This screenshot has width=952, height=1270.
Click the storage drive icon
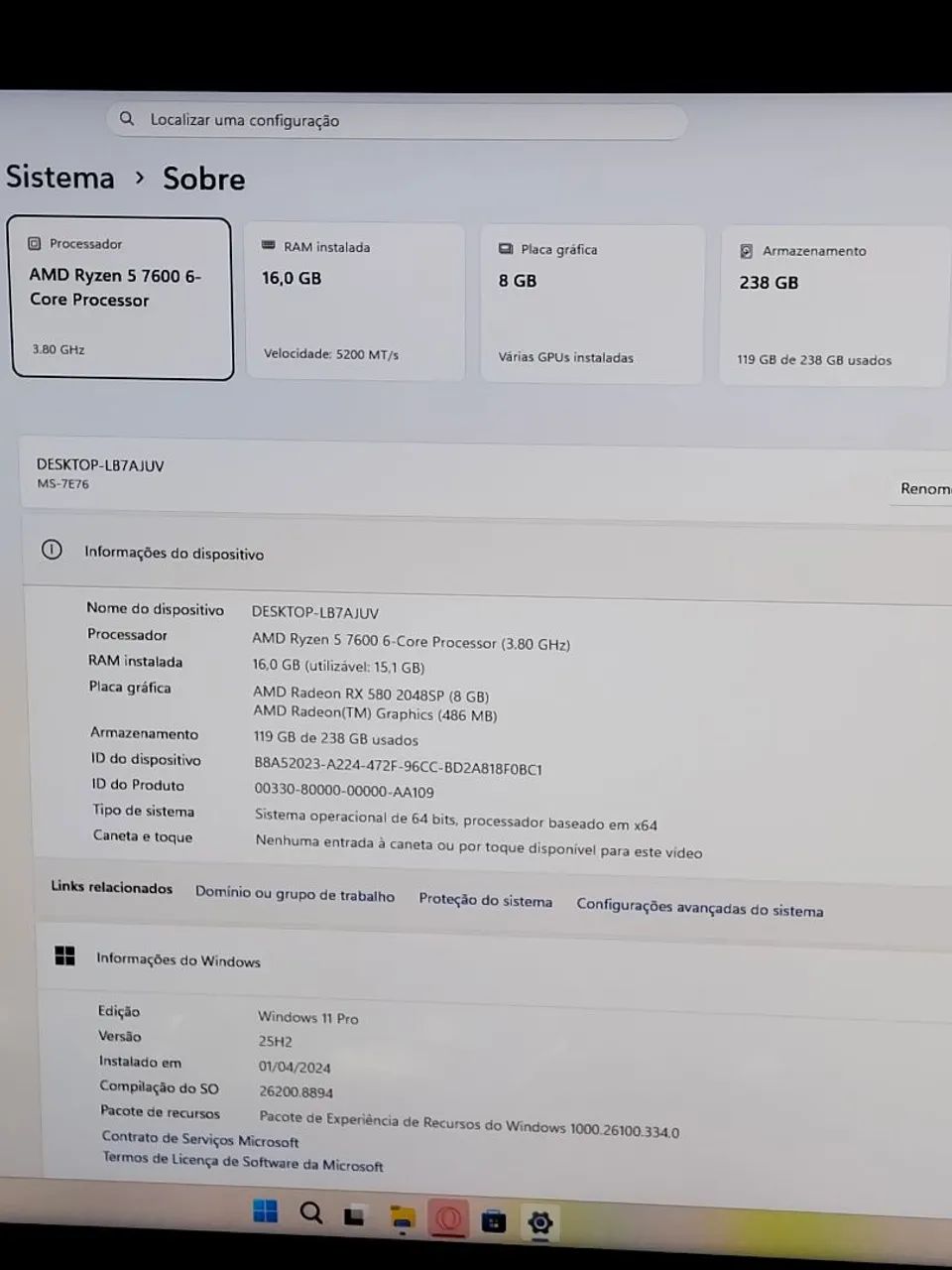(x=746, y=251)
